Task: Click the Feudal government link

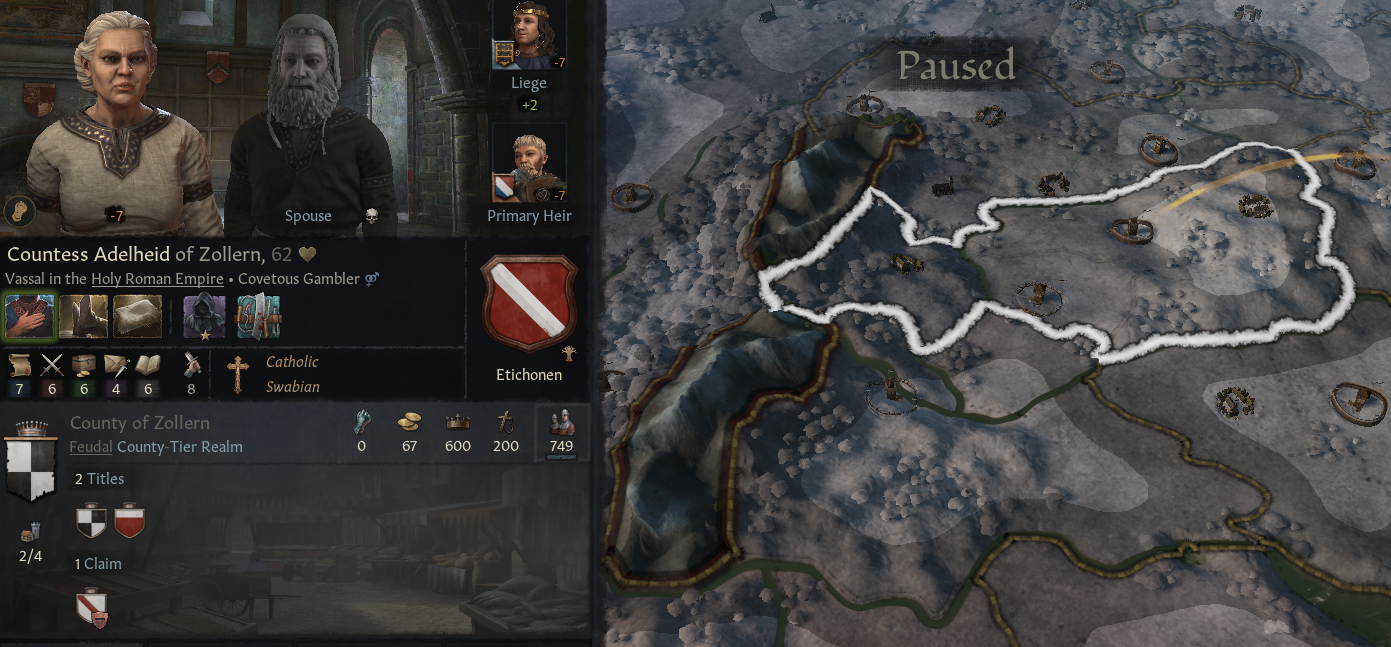Action: 90,447
